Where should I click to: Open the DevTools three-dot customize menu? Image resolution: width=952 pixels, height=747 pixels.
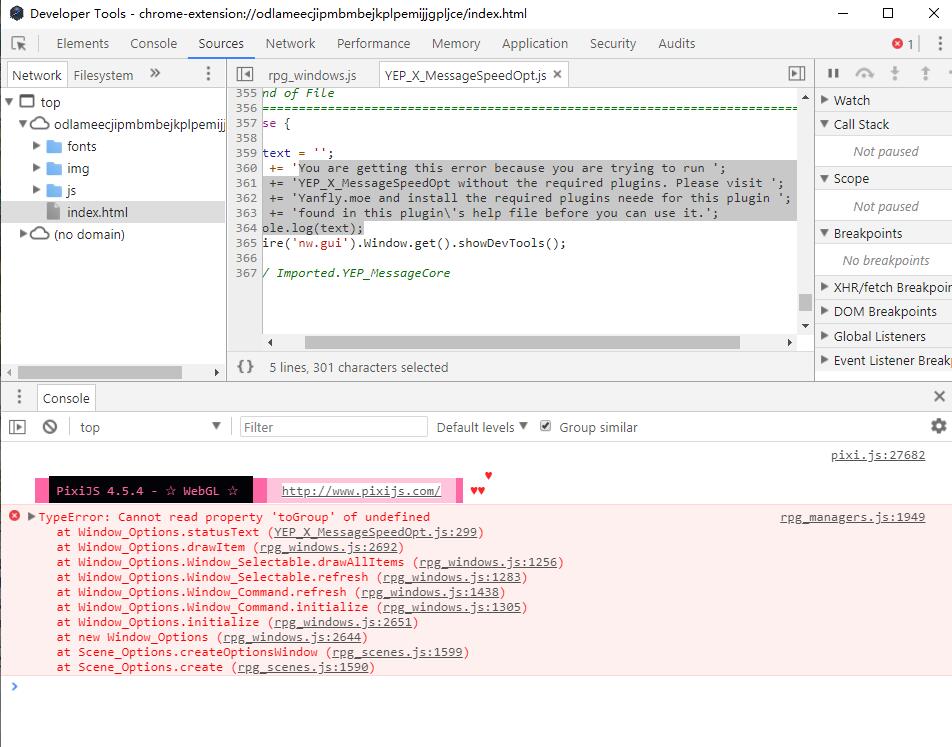point(940,44)
